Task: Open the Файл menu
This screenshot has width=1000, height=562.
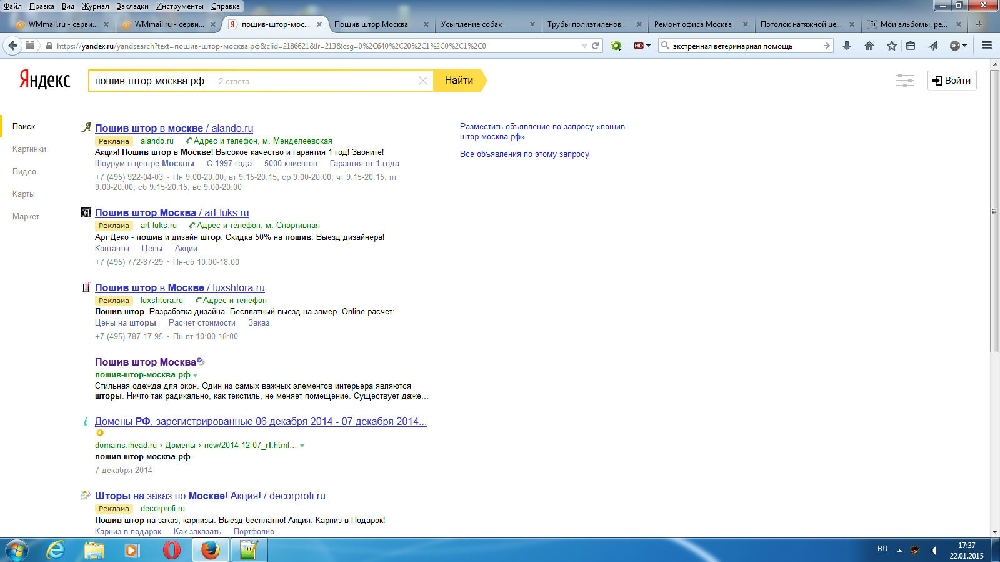Action: click(12, 6)
